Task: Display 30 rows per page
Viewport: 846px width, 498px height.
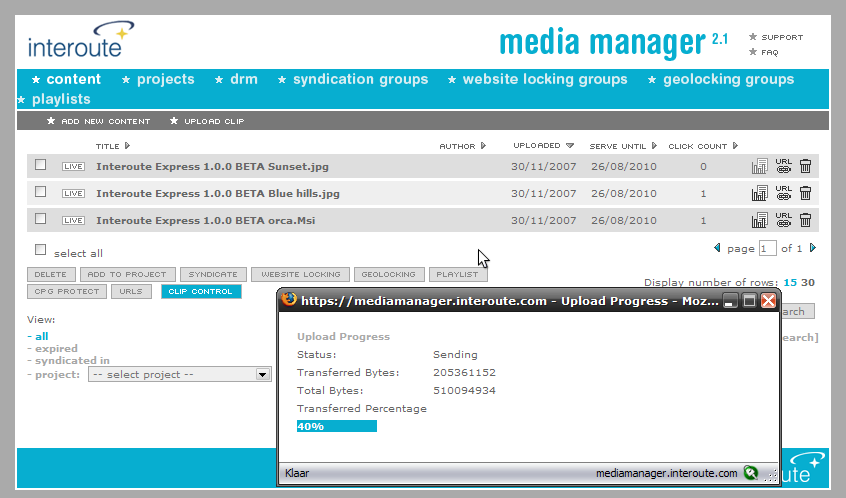Action: click(x=808, y=282)
